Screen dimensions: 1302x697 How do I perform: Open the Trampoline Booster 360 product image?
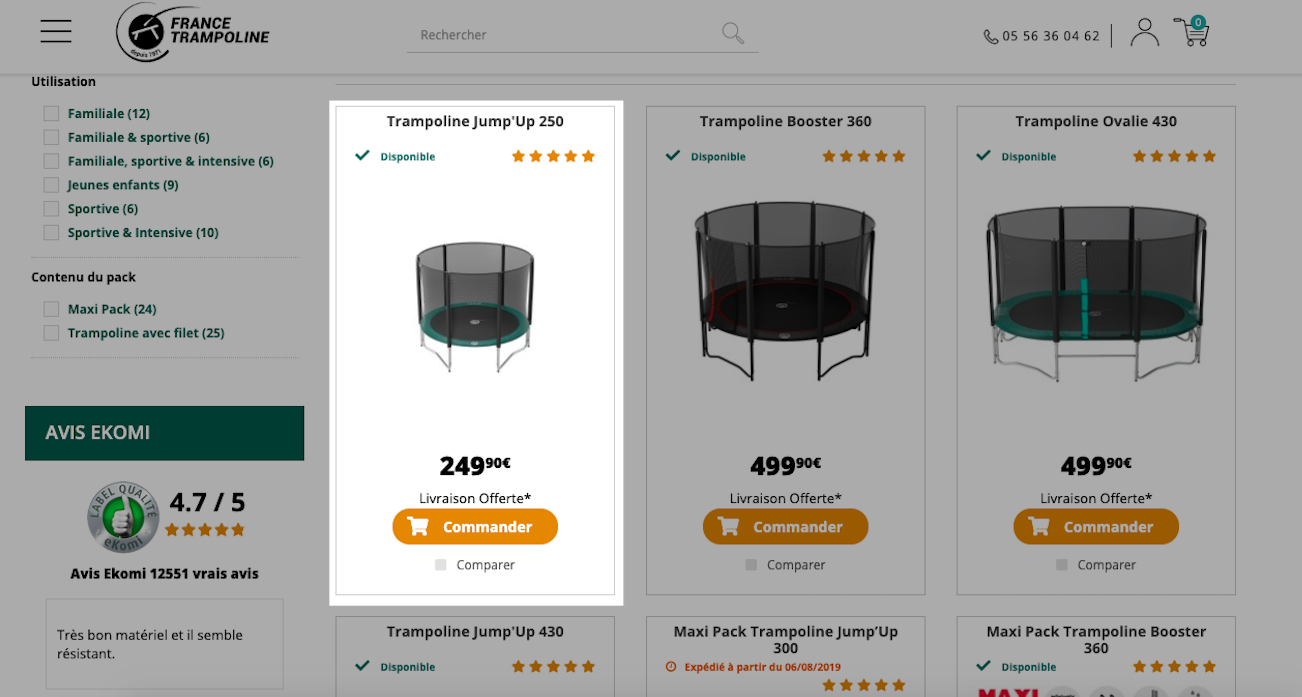point(785,290)
